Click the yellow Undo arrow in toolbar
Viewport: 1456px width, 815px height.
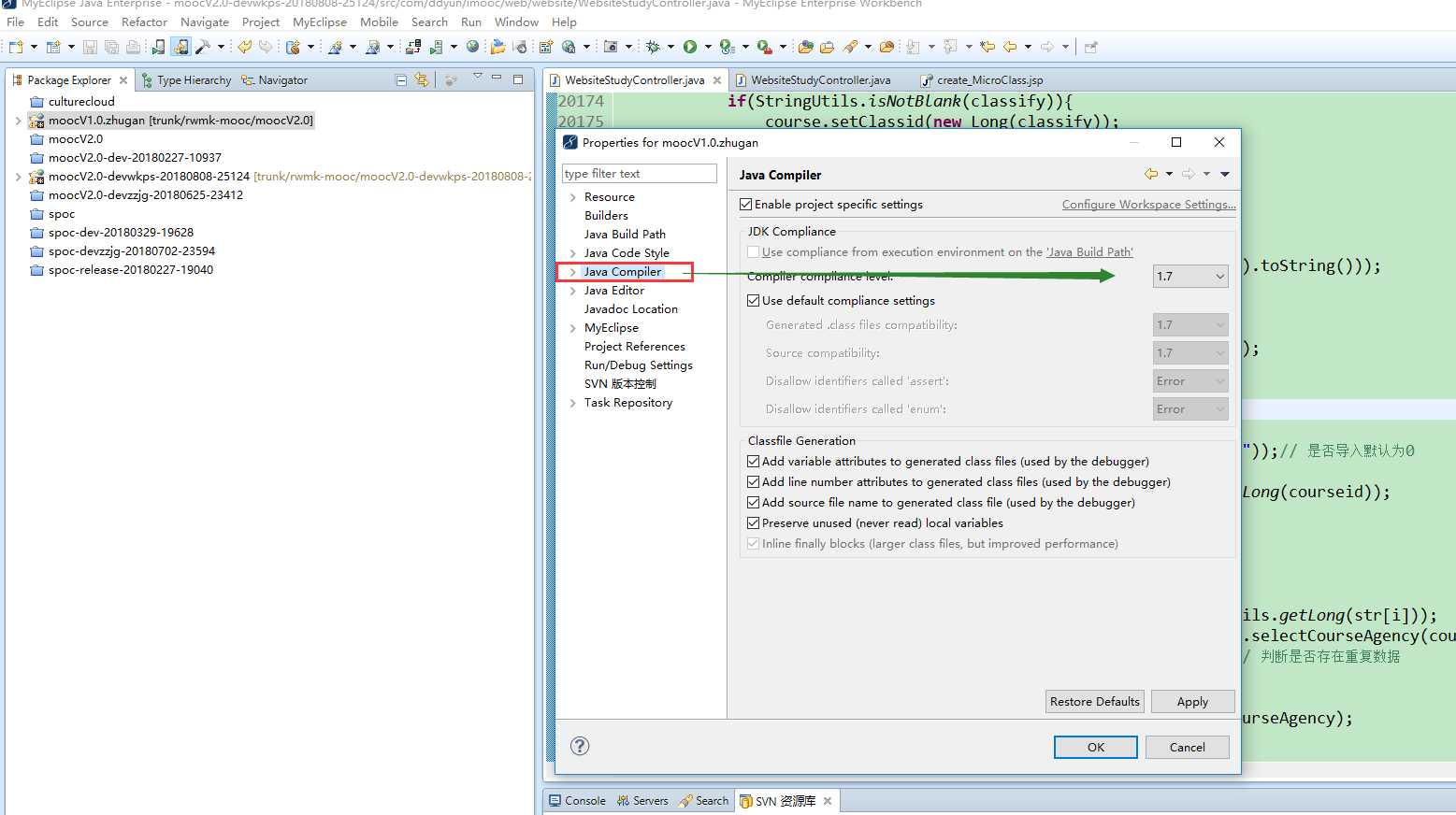(244, 47)
